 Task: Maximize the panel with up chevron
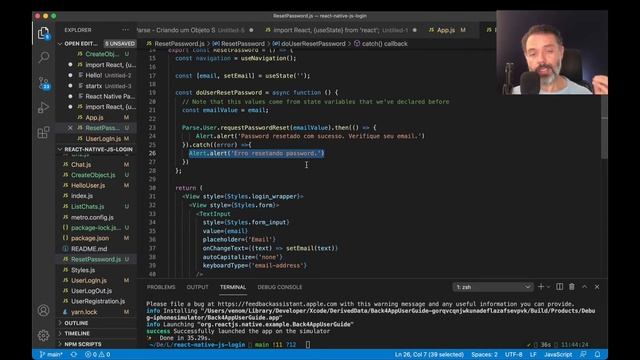click(584, 287)
